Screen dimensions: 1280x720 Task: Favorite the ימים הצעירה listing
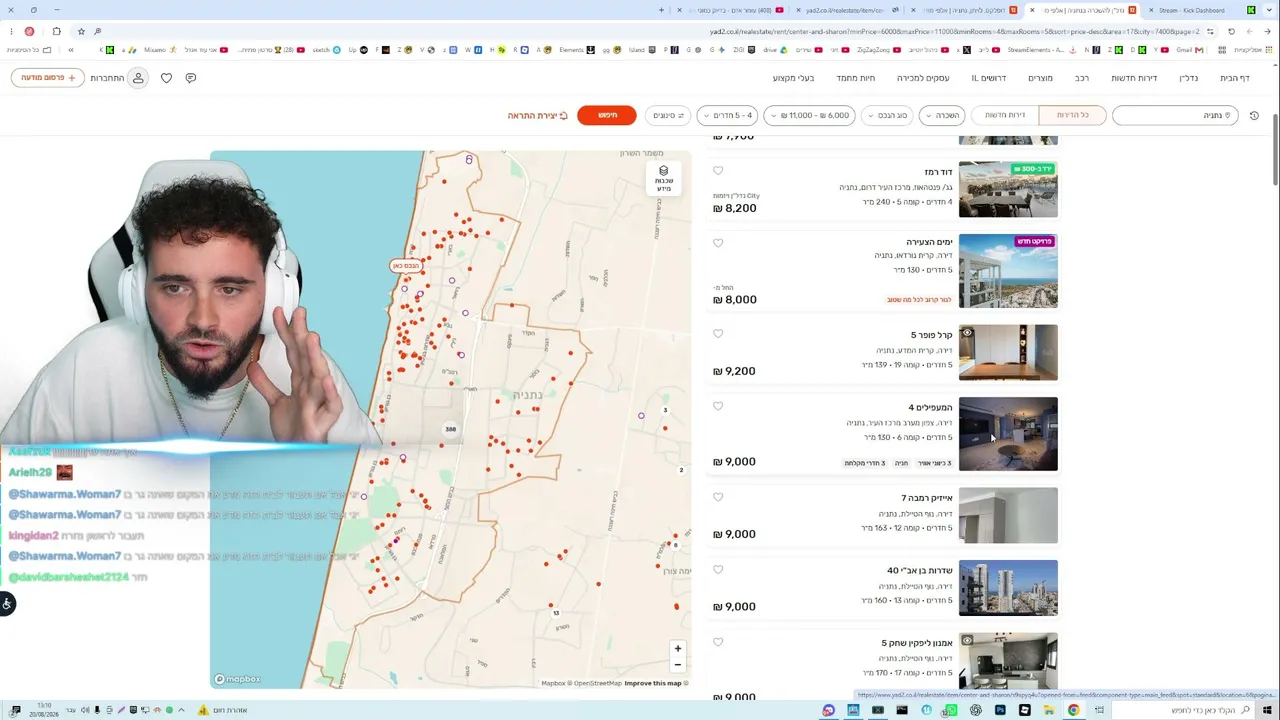718,243
